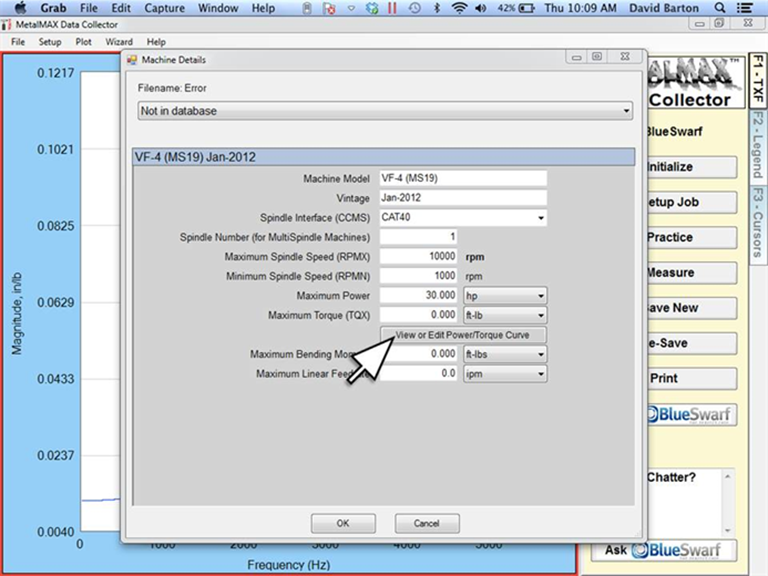Click the Minimum Spindle Speed field
Viewport: 768px width, 576px height.
[418, 276]
